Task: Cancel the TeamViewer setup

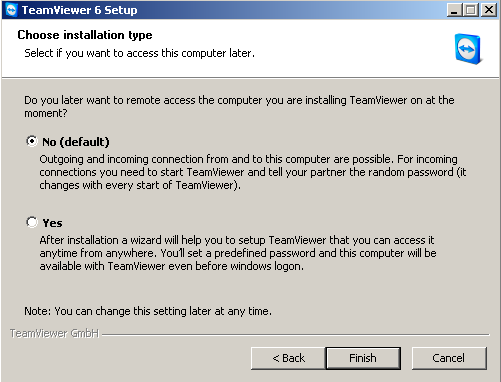Action: [x=449, y=358]
